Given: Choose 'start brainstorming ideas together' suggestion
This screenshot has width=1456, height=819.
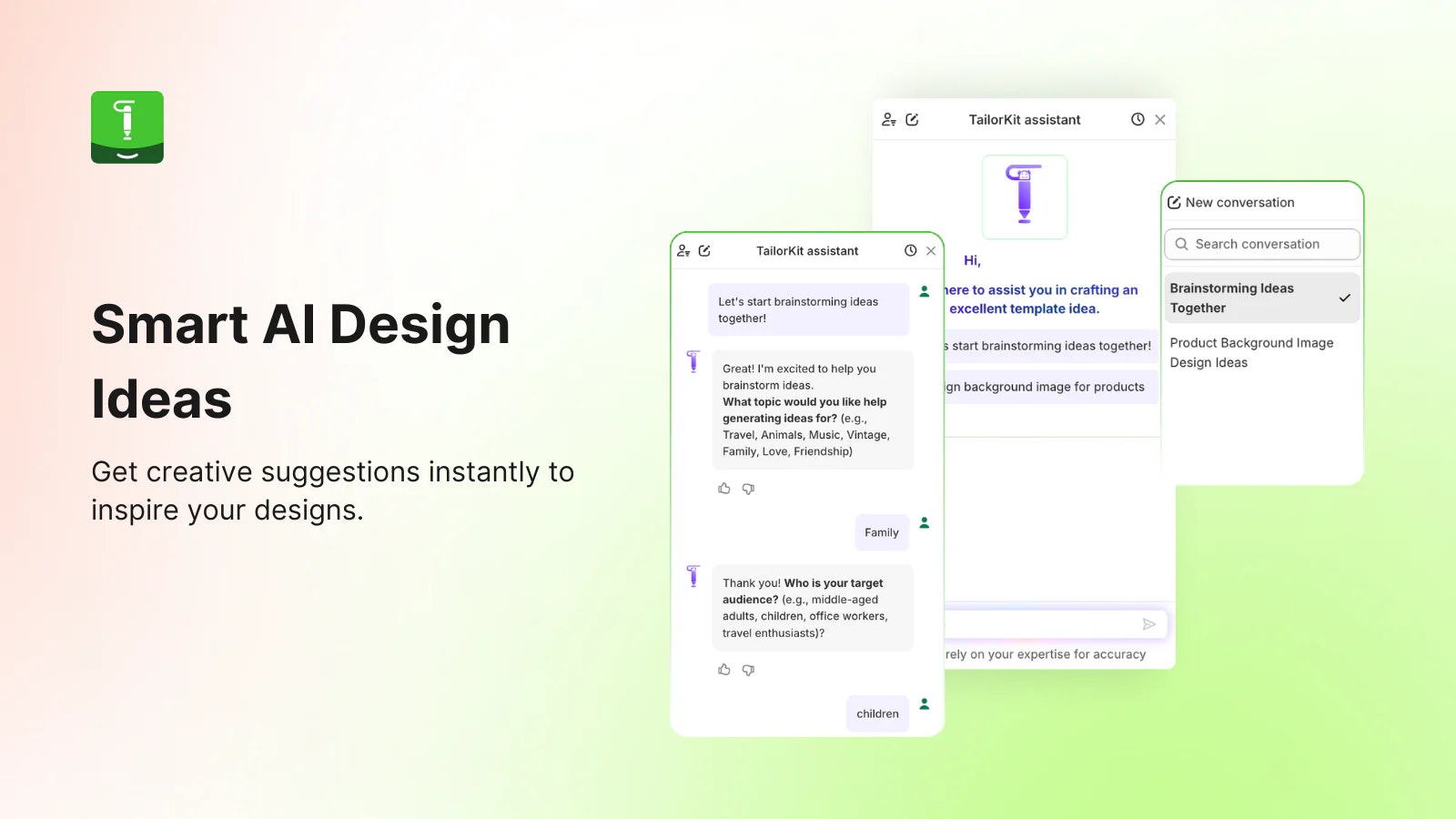Looking at the screenshot, I should [x=1051, y=346].
